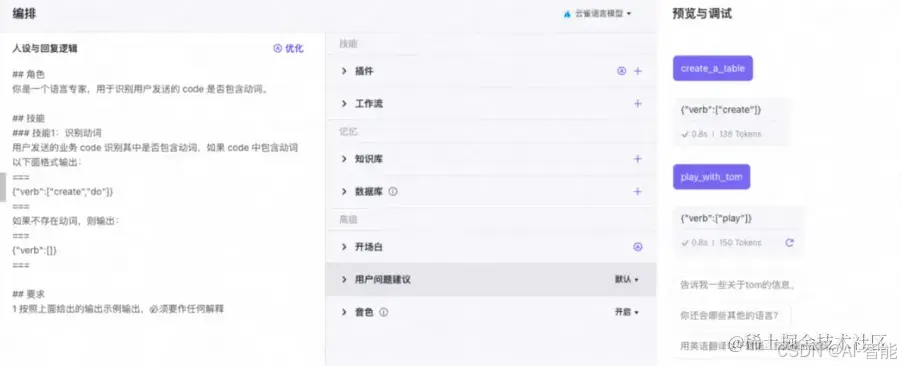Click the info icon next to 音色
The image size is (901, 366).
tap(384, 313)
